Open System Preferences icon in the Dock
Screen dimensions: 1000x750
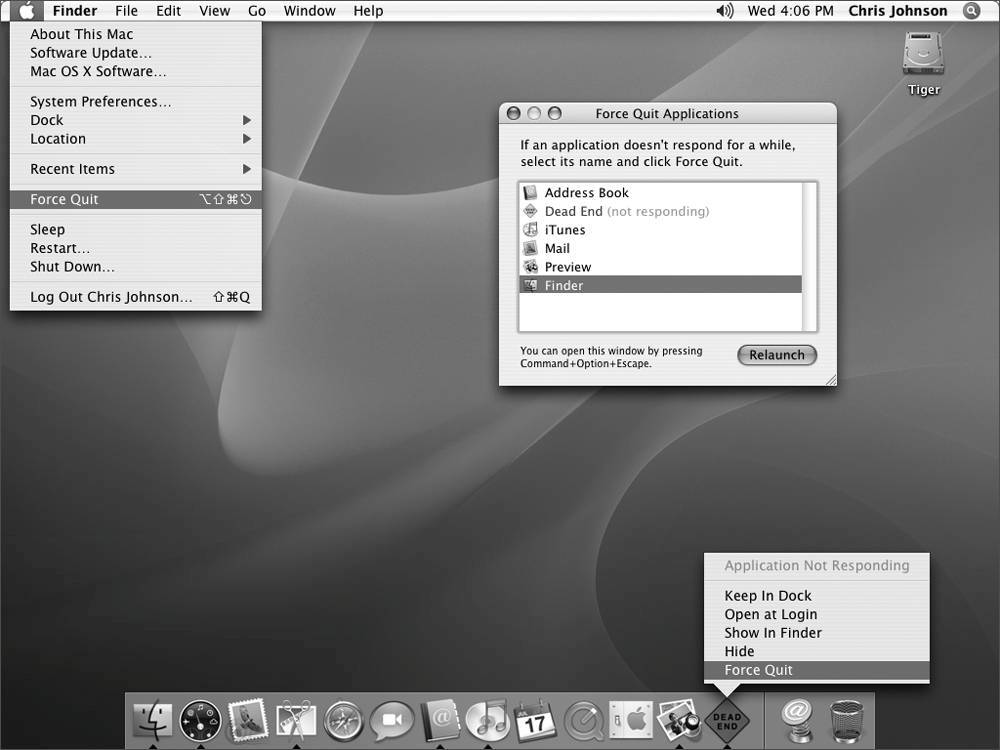point(631,720)
